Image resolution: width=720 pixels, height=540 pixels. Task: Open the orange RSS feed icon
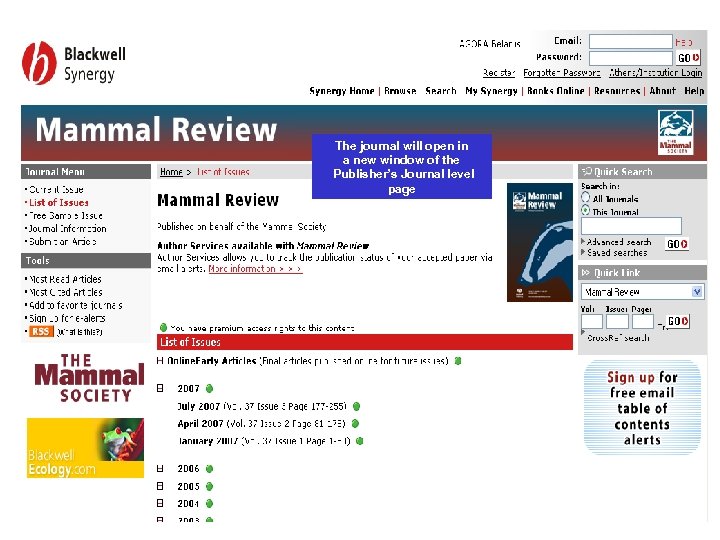[41, 332]
